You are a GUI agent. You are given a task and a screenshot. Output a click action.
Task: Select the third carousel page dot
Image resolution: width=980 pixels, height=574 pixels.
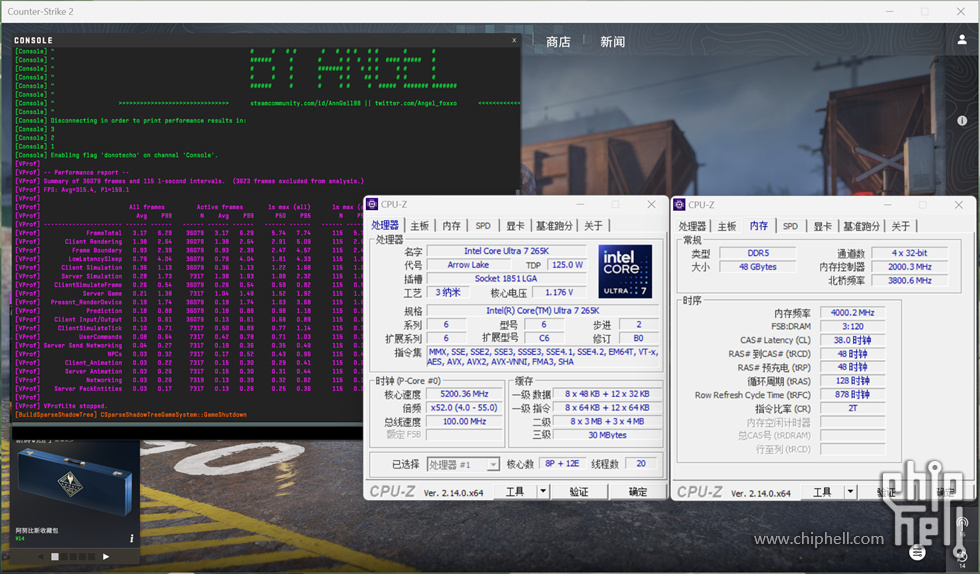point(72,556)
